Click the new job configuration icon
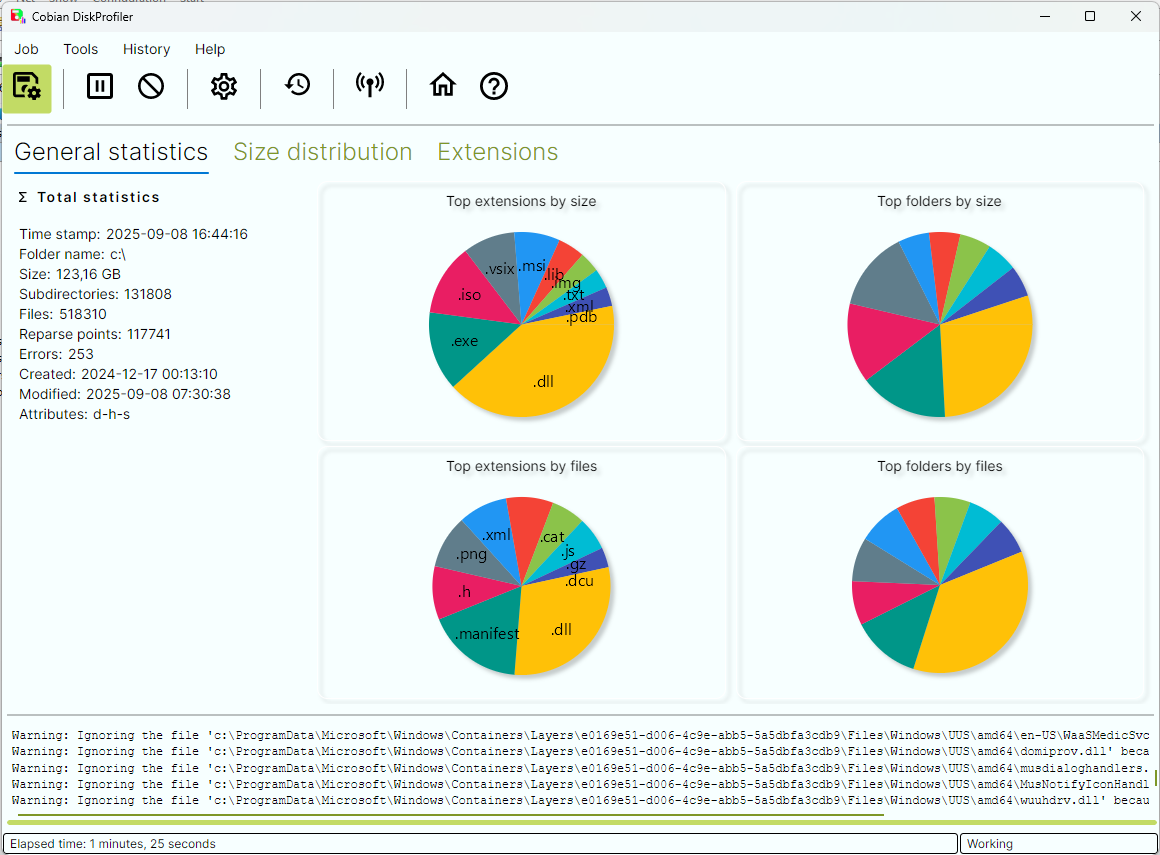Image resolution: width=1160 pixels, height=855 pixels. [27, 87]
